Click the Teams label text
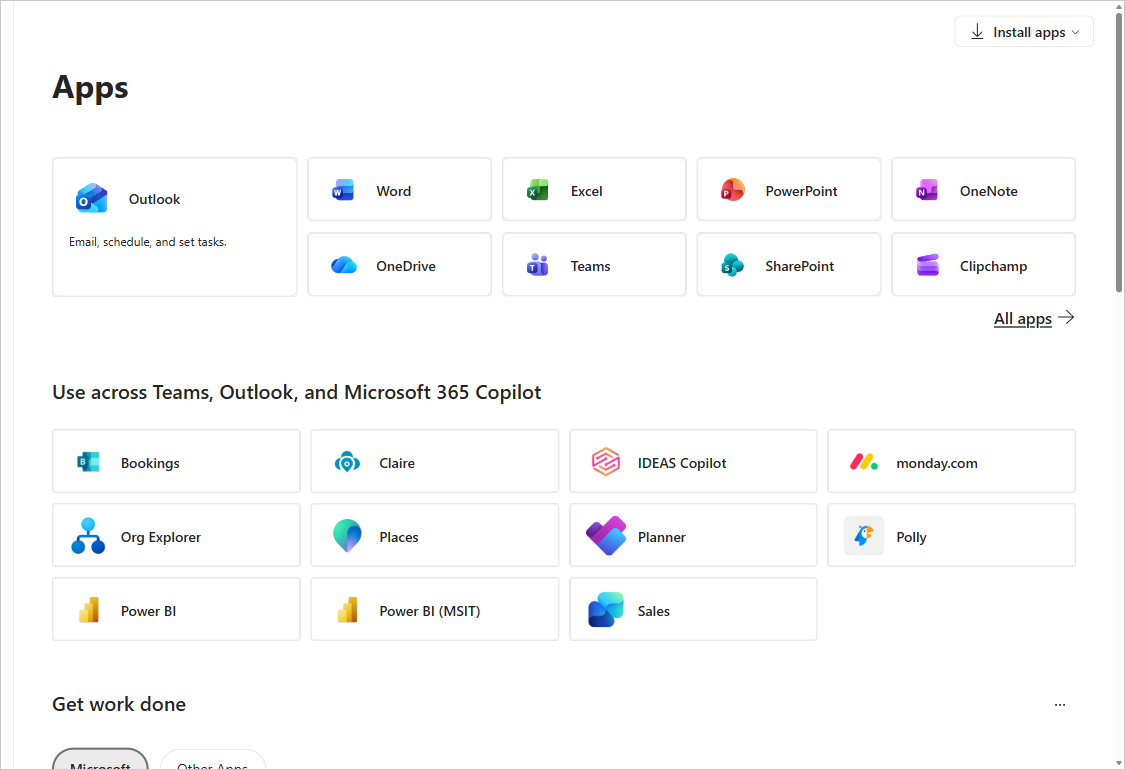The image size is (1125, 770). pos(590,266)
